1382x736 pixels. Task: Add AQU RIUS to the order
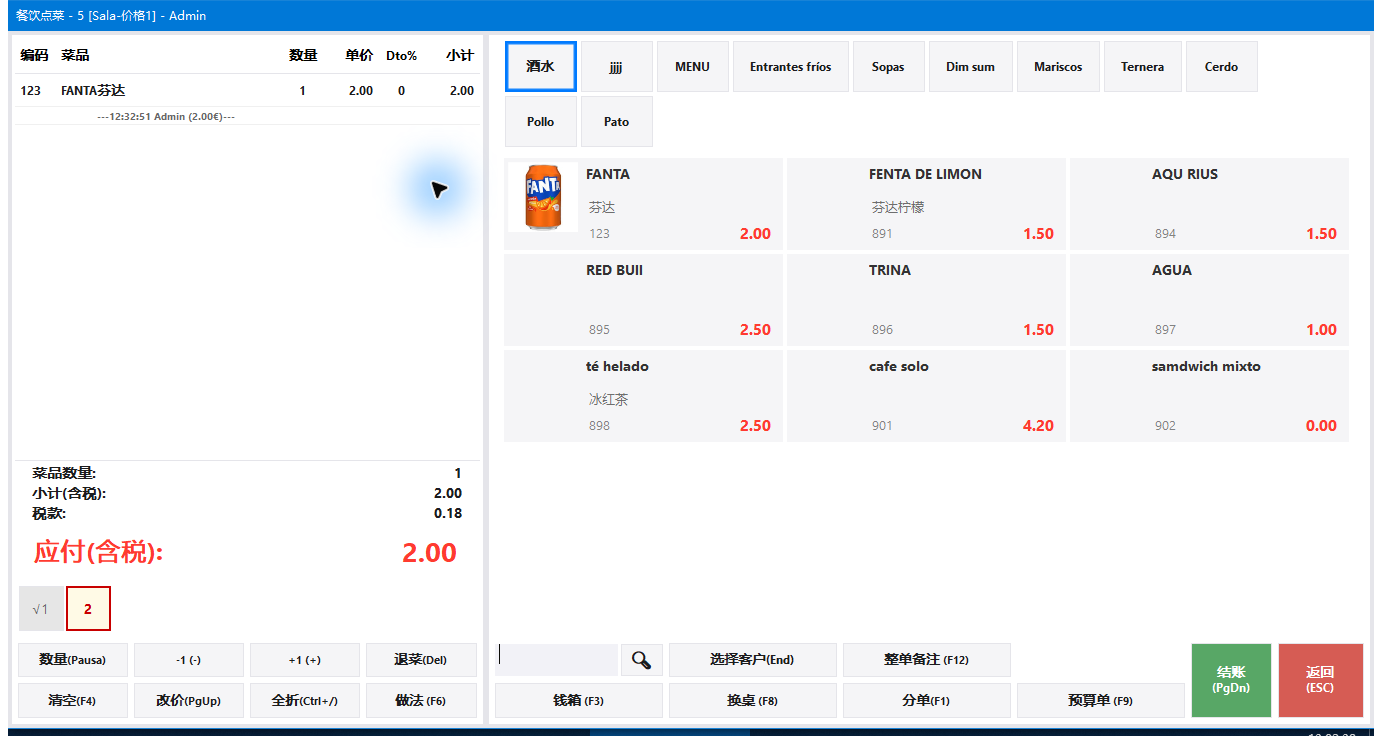click(x=1209, y=204)
